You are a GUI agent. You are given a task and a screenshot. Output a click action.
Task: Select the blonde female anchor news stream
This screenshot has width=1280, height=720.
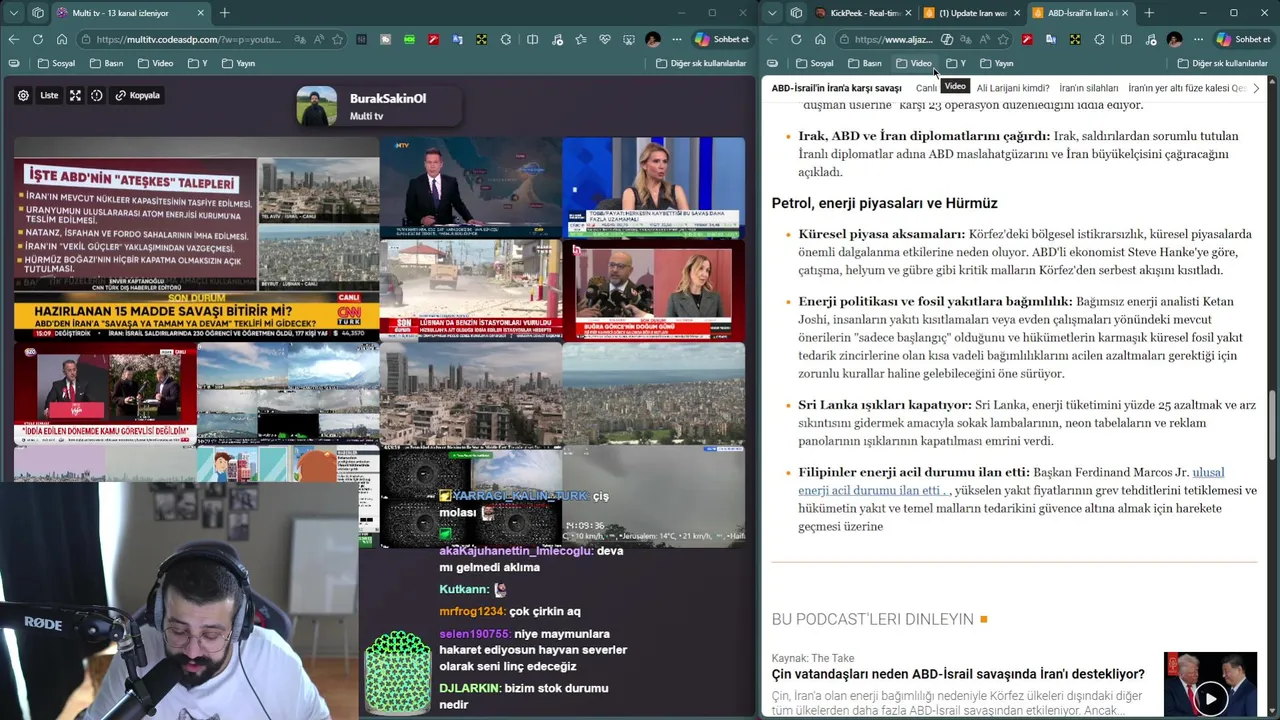point(653,186)
